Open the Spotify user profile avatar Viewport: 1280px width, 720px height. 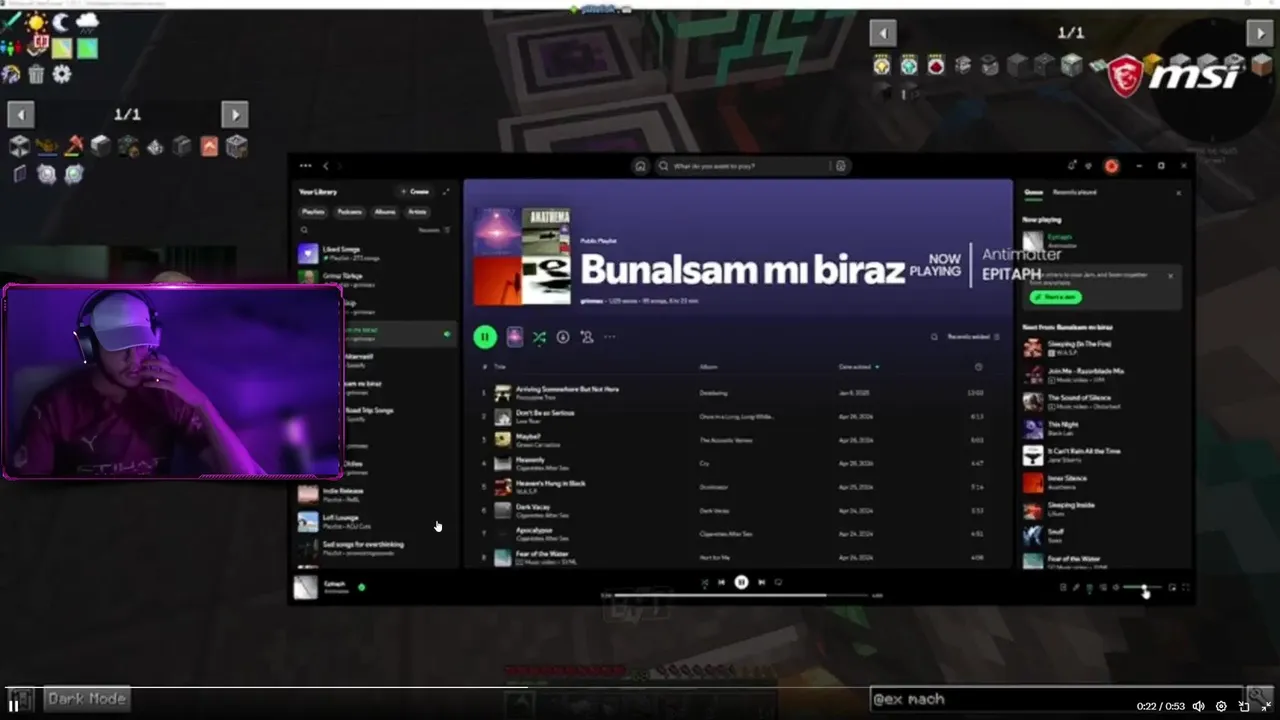1111,166
